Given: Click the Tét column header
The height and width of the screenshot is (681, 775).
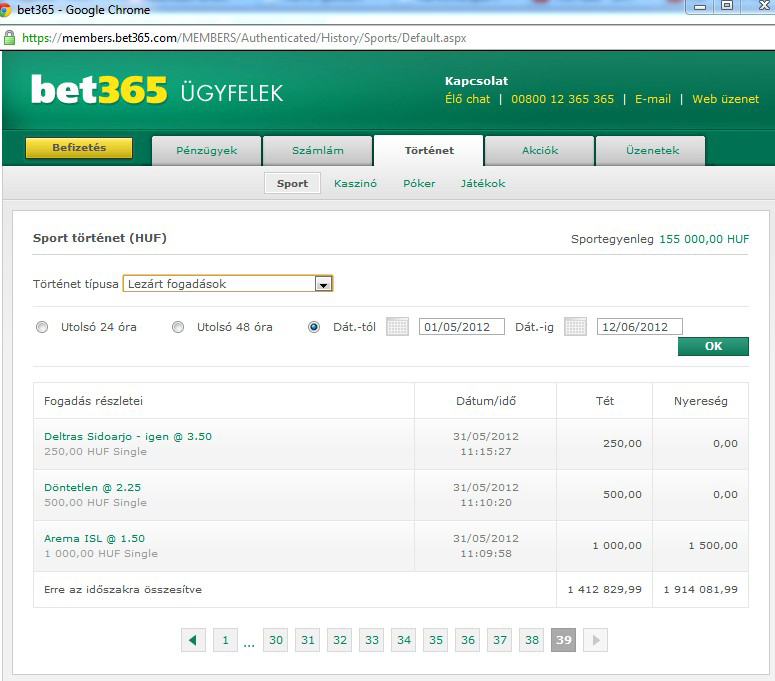Looking at the screenshot, I should [x=604, y=401].
